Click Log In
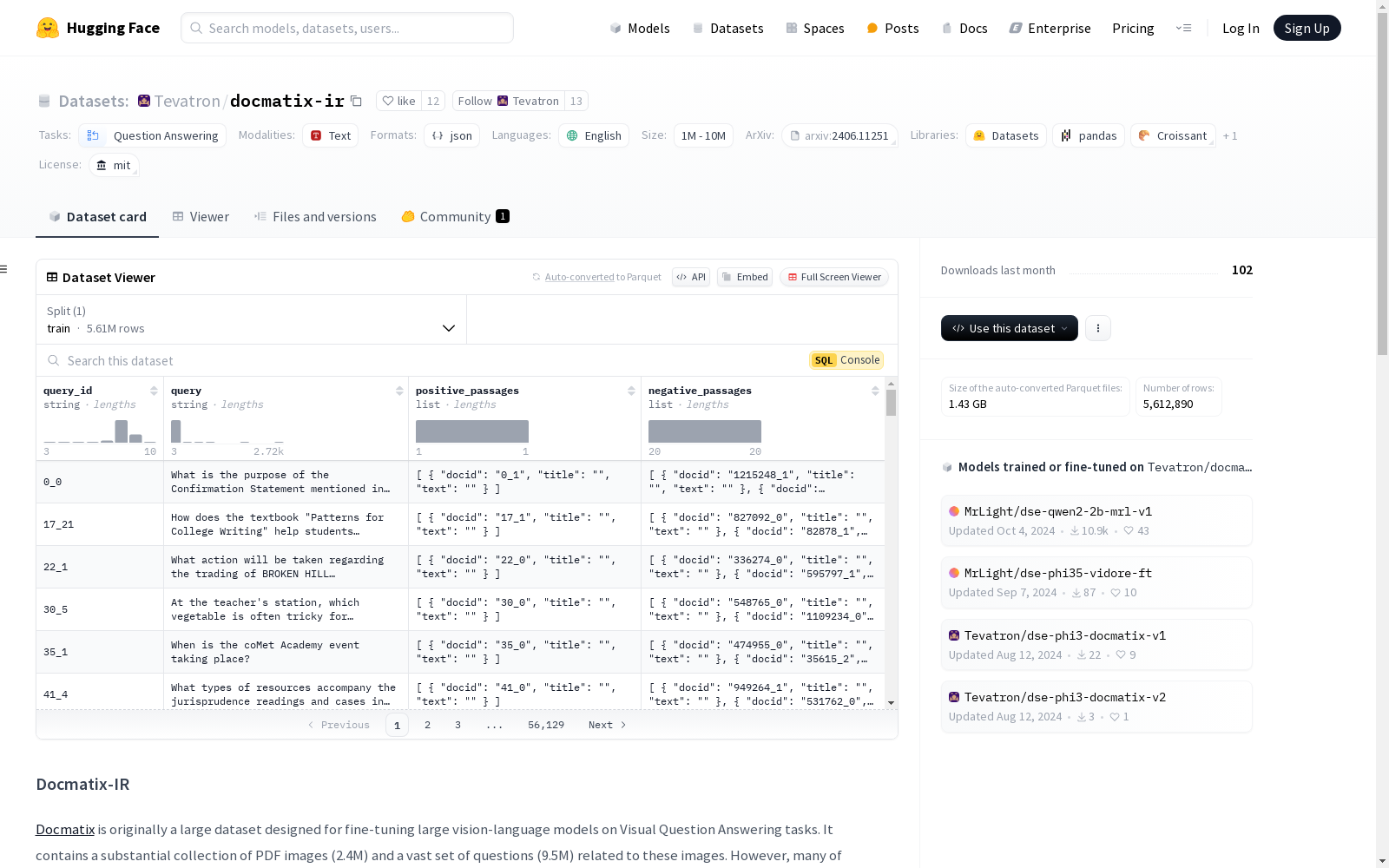Image resolution: width=1389 pixels, height=868 pixels. coord(1241,28)
